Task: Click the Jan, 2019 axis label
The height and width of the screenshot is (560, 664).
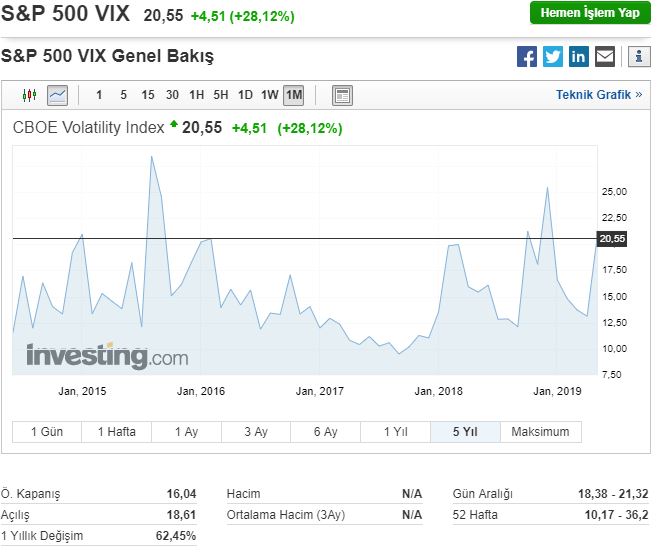Action: (557, 391)
